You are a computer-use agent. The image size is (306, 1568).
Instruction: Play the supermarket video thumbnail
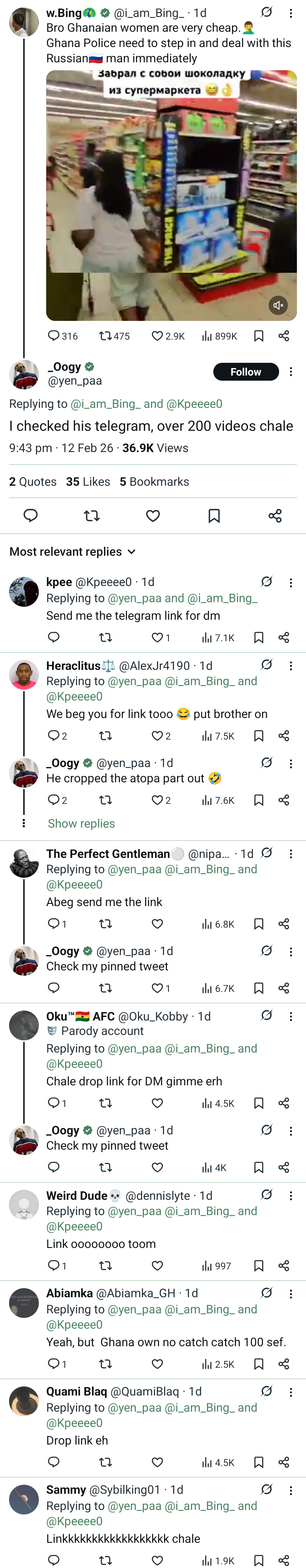tap(171, 195)
